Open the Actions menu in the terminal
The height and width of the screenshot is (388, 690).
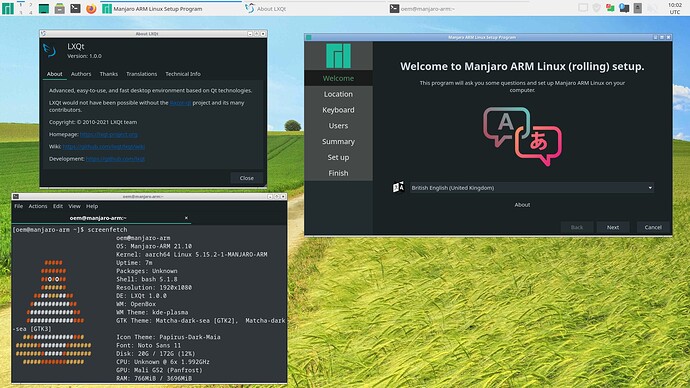38,206
